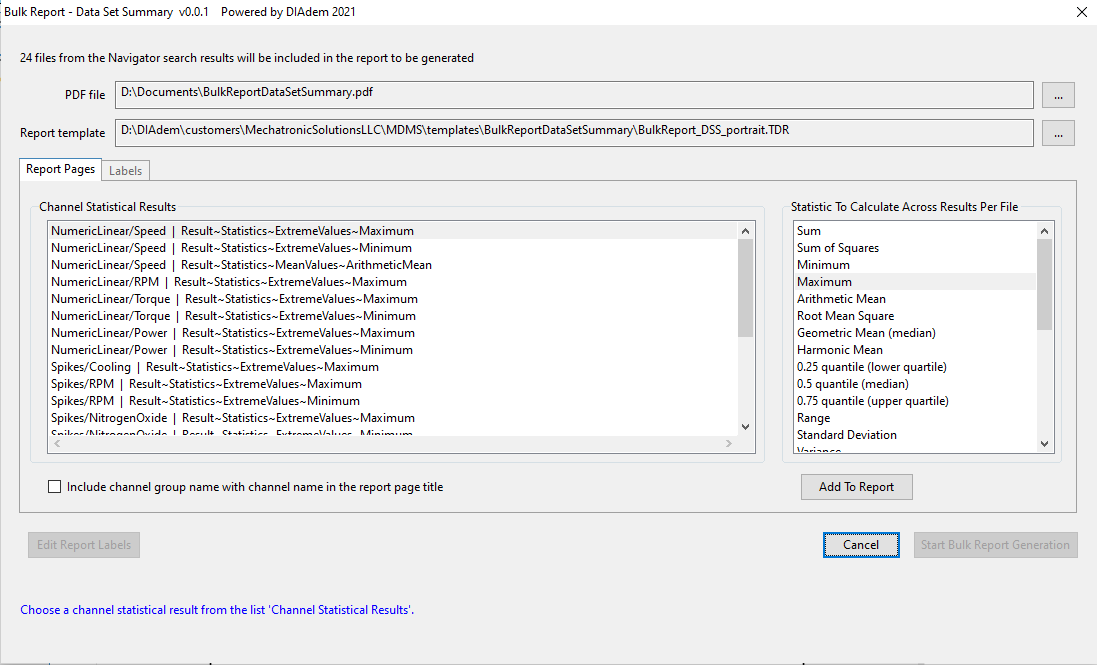
Task: Click browse button next to PDF file path
Action: [x=1058, y=95]
